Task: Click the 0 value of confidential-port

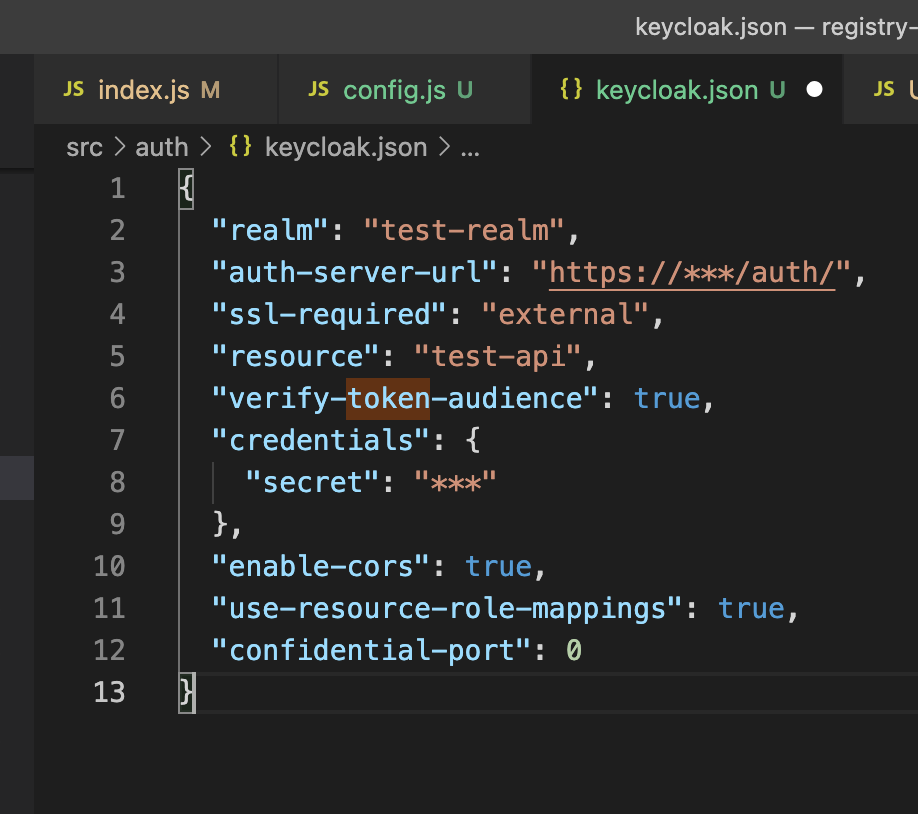Action: 574,651
